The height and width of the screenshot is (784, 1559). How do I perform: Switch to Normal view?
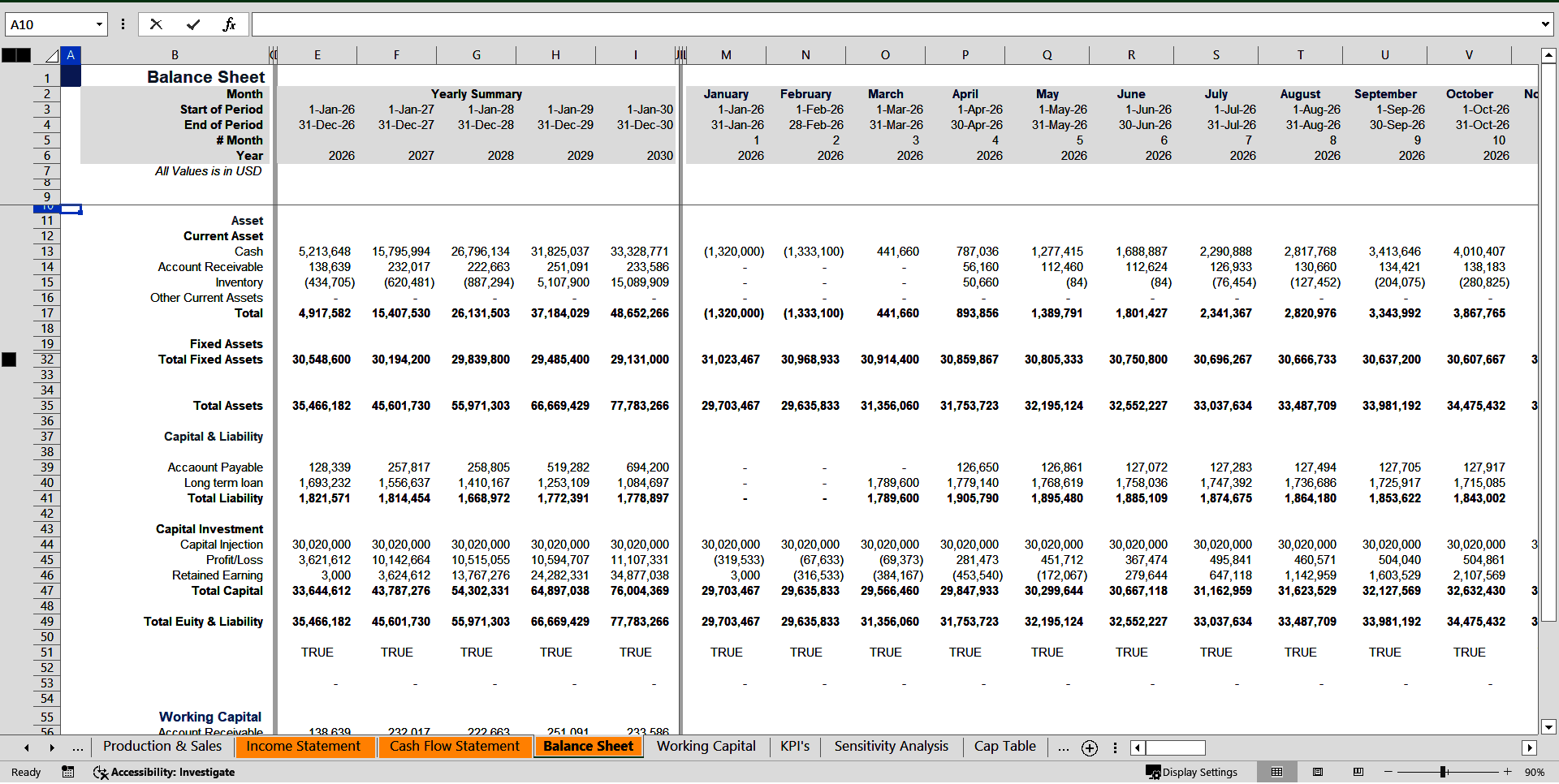pos(1276,772)
